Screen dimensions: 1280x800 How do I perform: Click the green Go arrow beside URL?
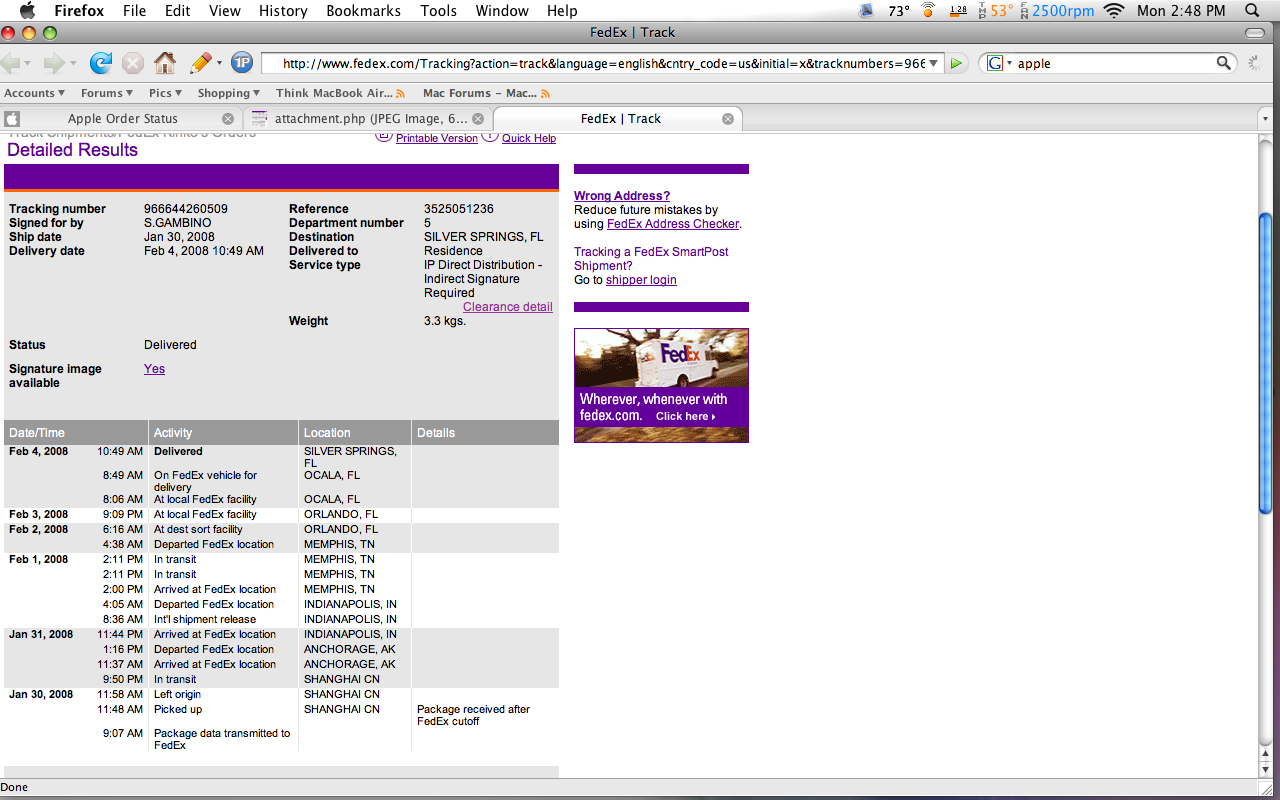(956, 63)
